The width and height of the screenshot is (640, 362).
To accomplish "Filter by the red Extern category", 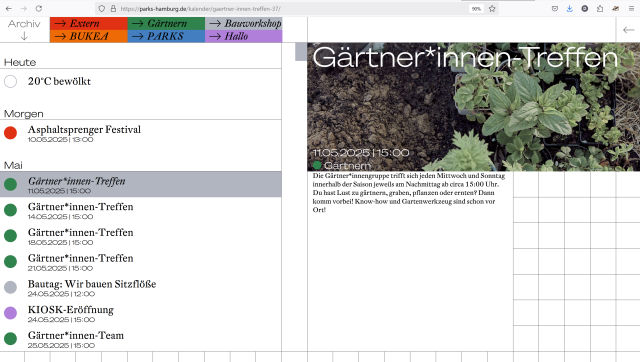I will point(89,23).
